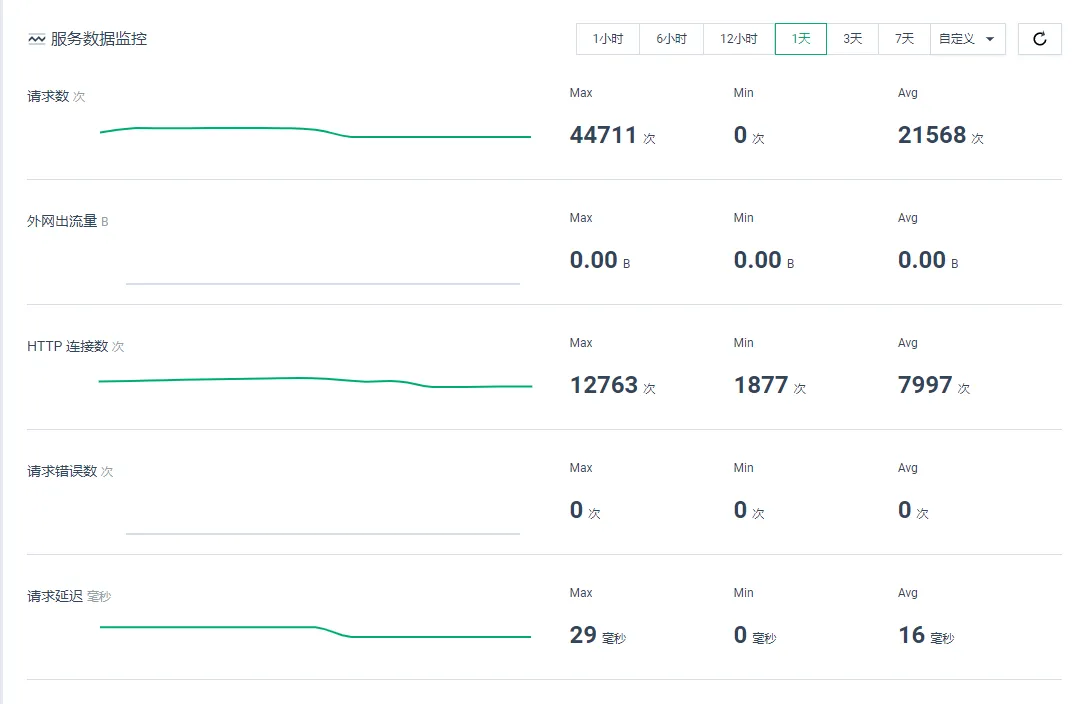Select the 6小时 time range

pos(671,39)
